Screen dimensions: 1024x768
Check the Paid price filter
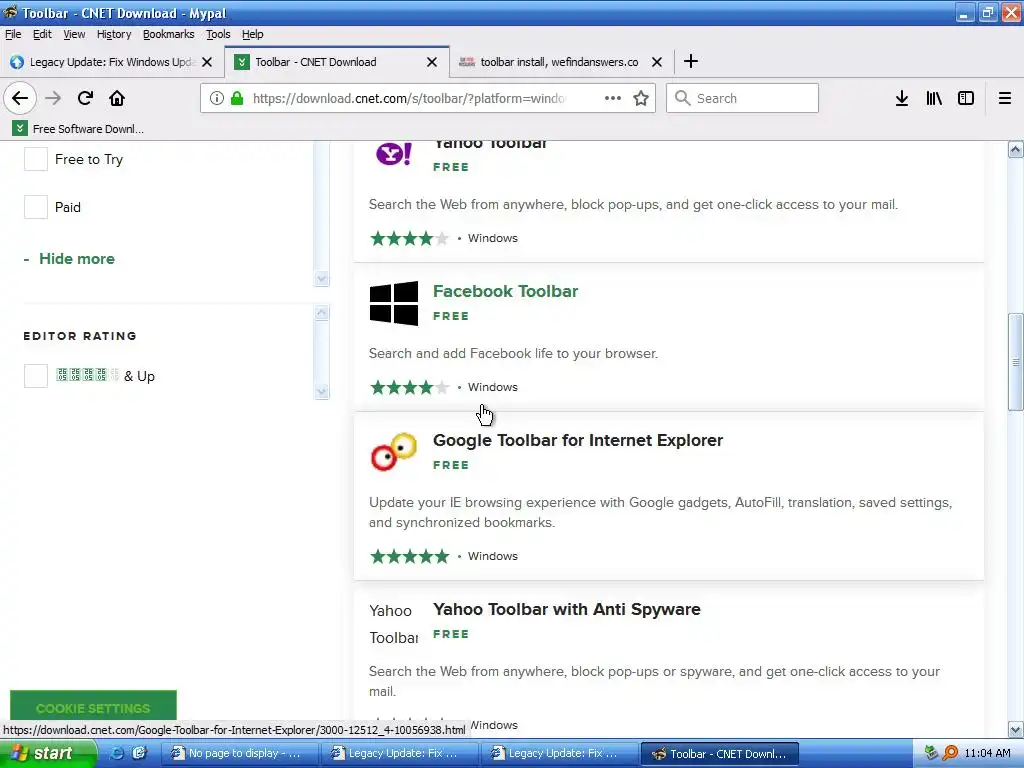36,207
